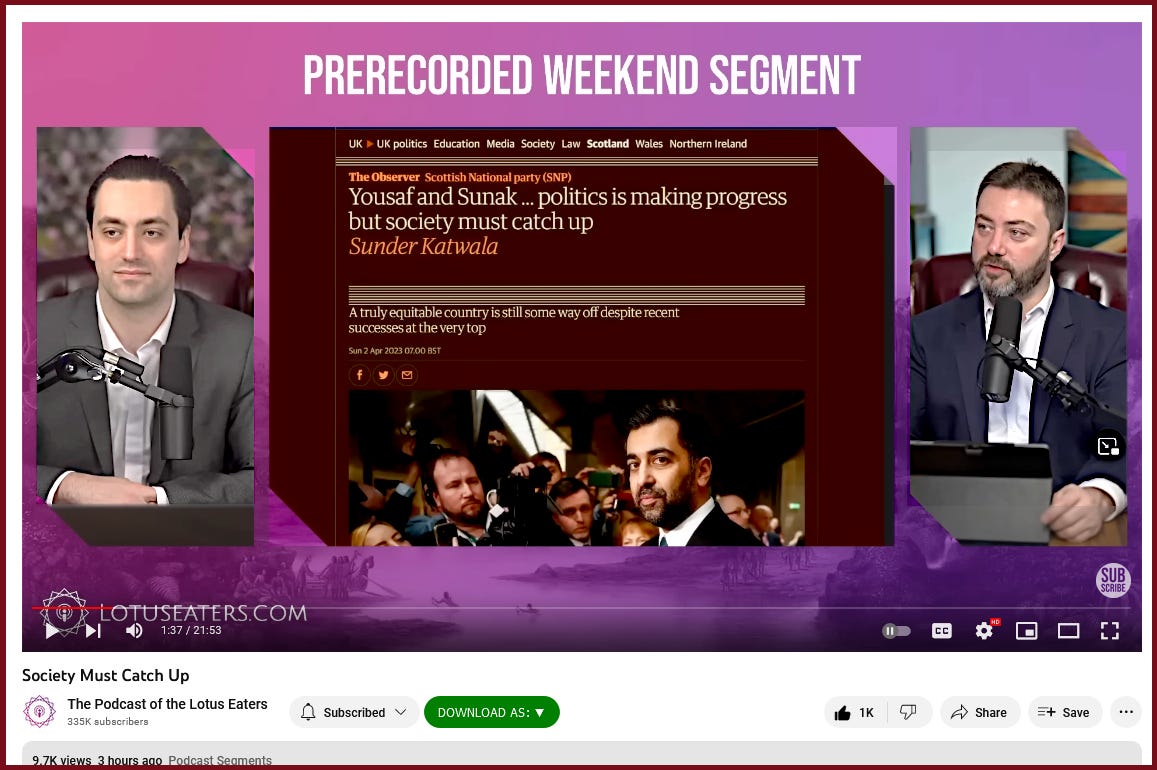Switch to miniplayer mode

1026,631
